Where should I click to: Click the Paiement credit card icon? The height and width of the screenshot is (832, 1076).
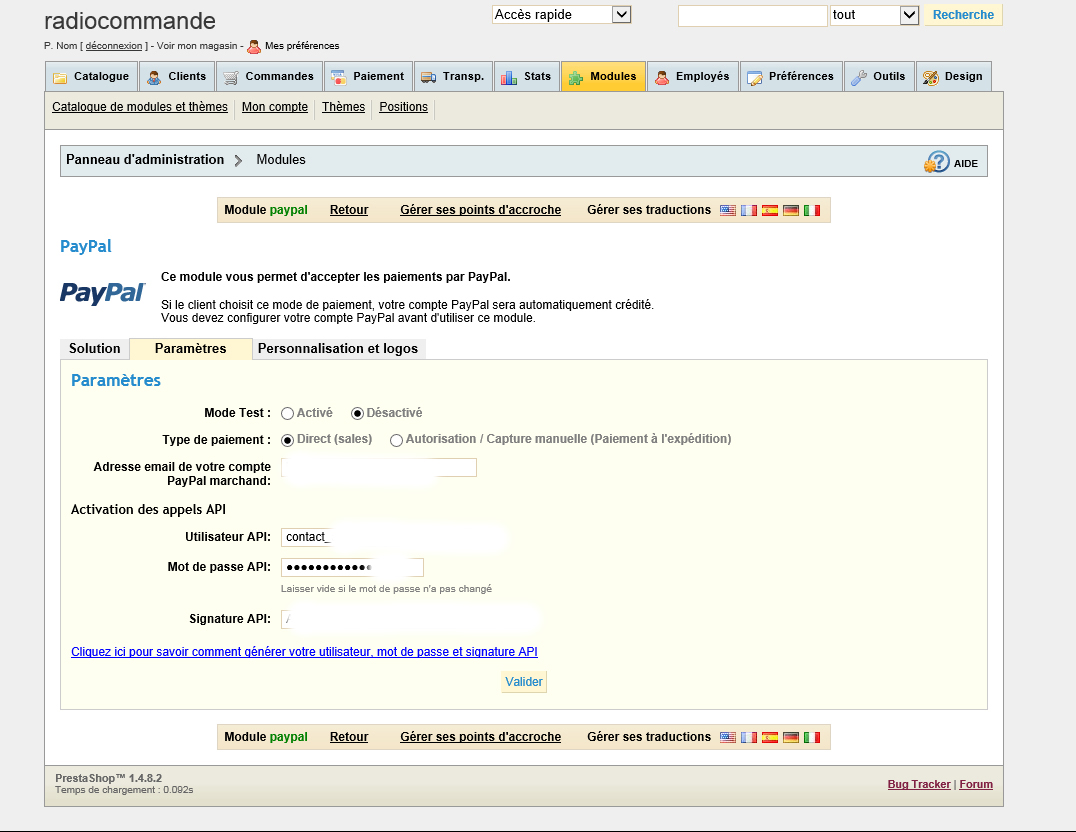point(339,78)
